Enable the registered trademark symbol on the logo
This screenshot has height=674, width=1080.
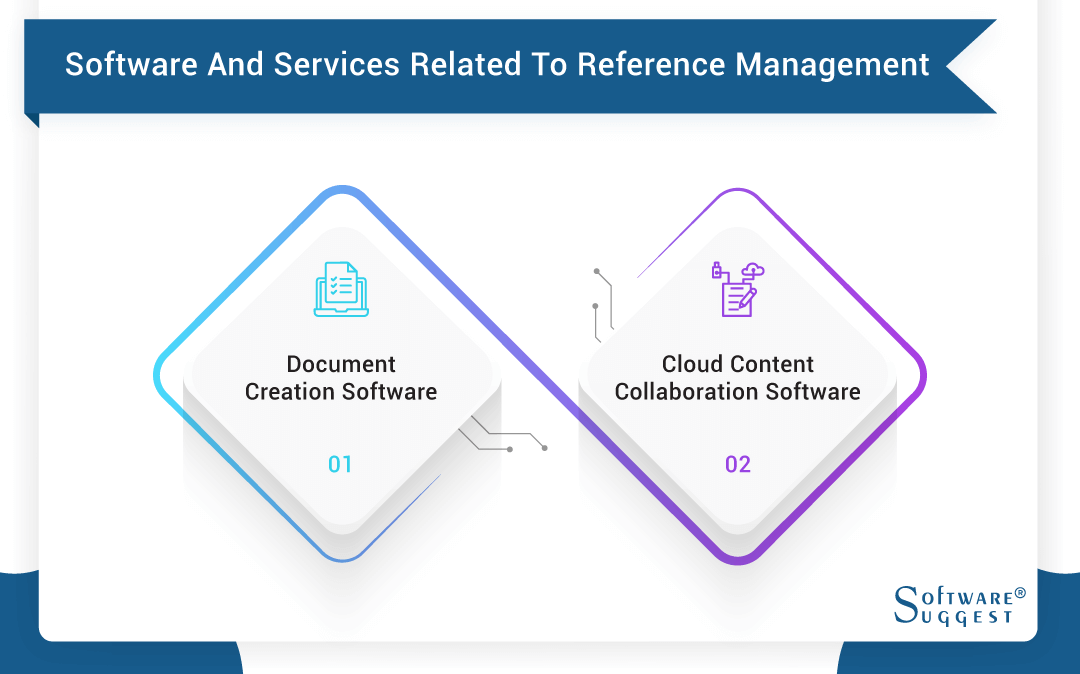pos(1018,591)
